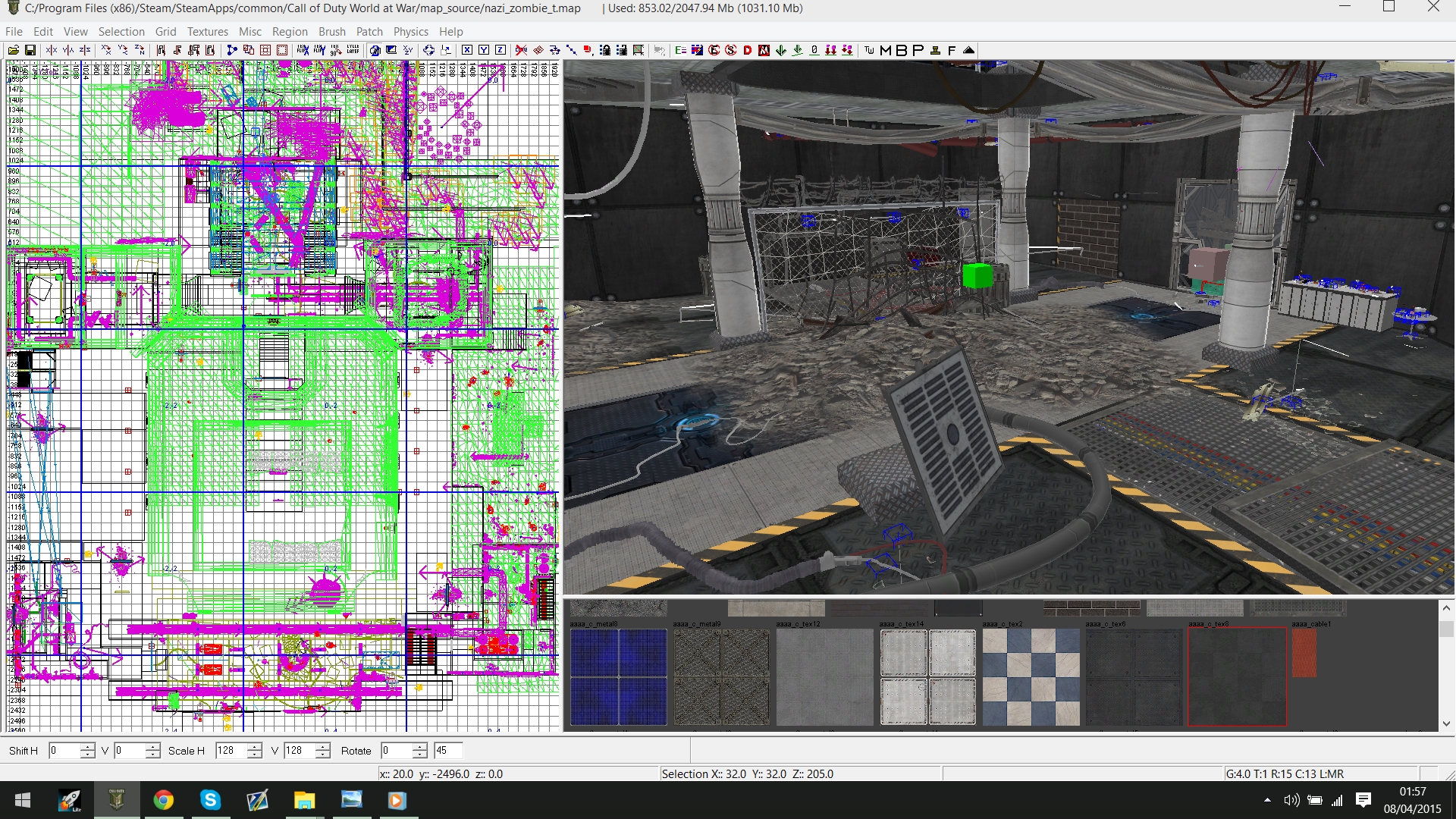Switch to Y axis view button
The width and height of the screenshot is (1456, 819).
[484, 50]
